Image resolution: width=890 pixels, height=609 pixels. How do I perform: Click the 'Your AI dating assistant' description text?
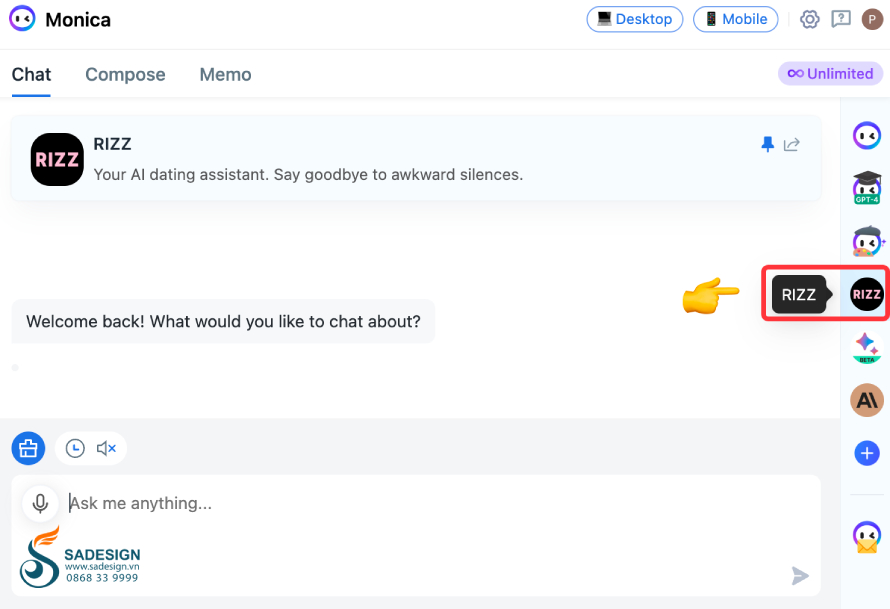308,175
